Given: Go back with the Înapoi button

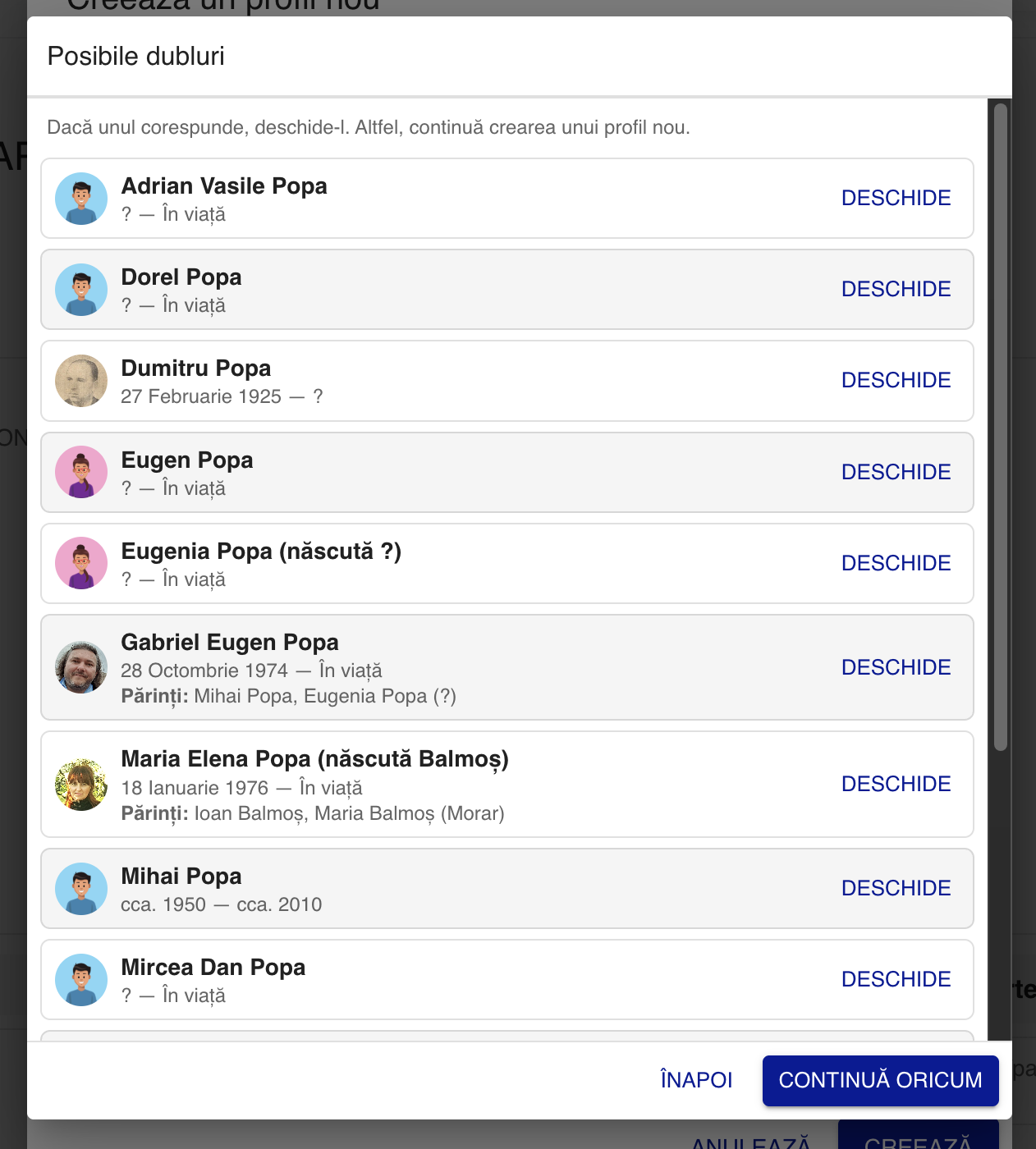Looking at the screenshot, I should point(696,1080).
